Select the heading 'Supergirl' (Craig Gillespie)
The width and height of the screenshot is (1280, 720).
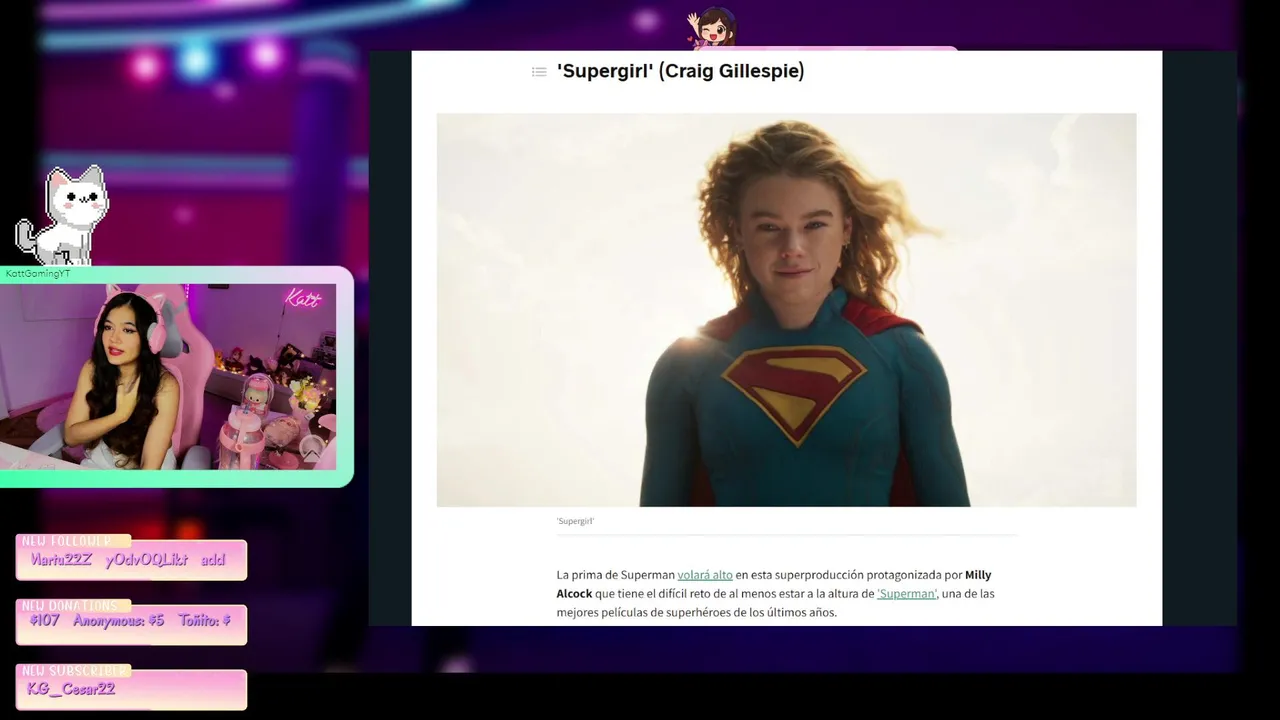tap(680, 71)
